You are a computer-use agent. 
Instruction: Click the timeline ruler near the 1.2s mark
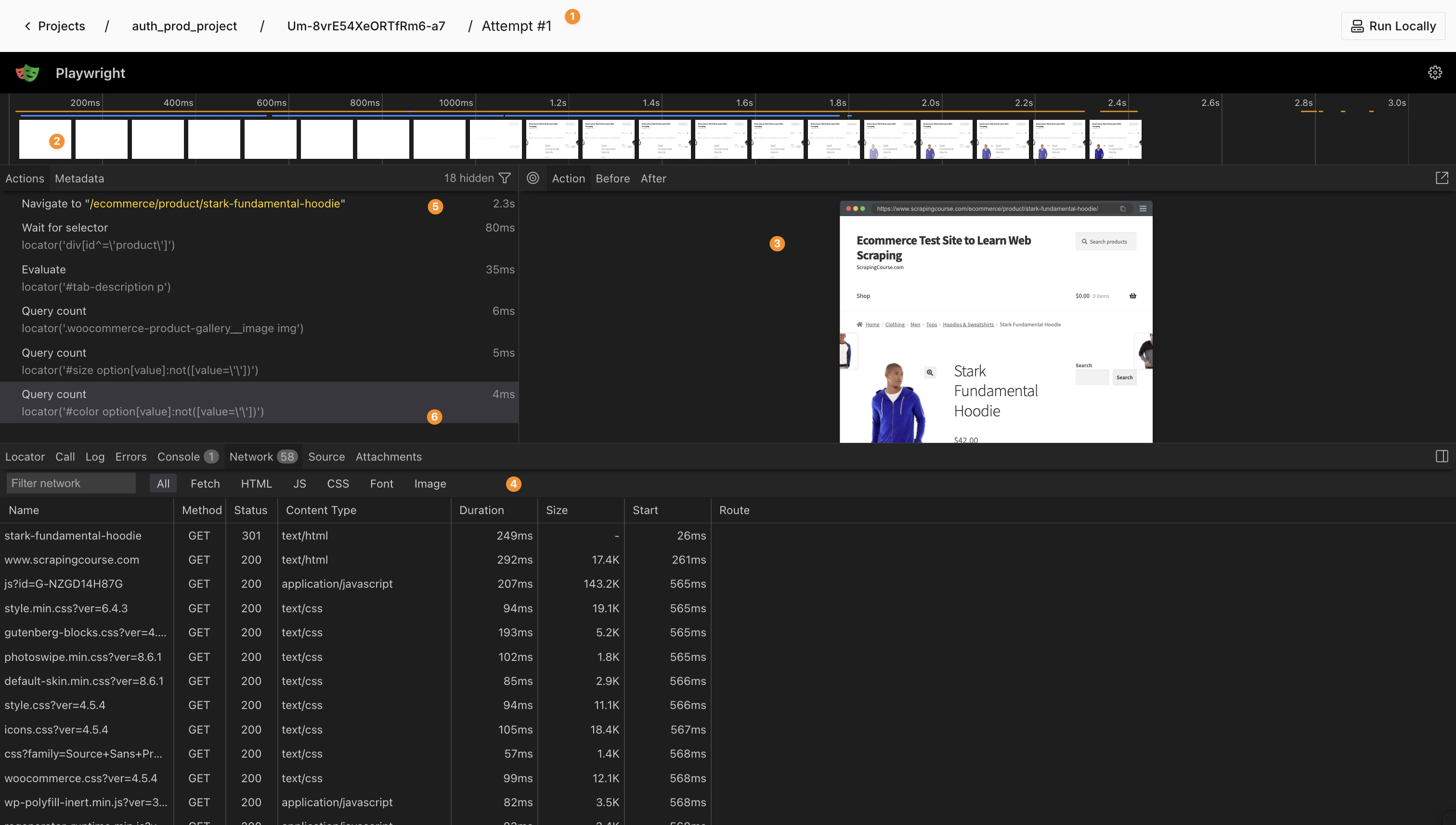coord(558,103)
